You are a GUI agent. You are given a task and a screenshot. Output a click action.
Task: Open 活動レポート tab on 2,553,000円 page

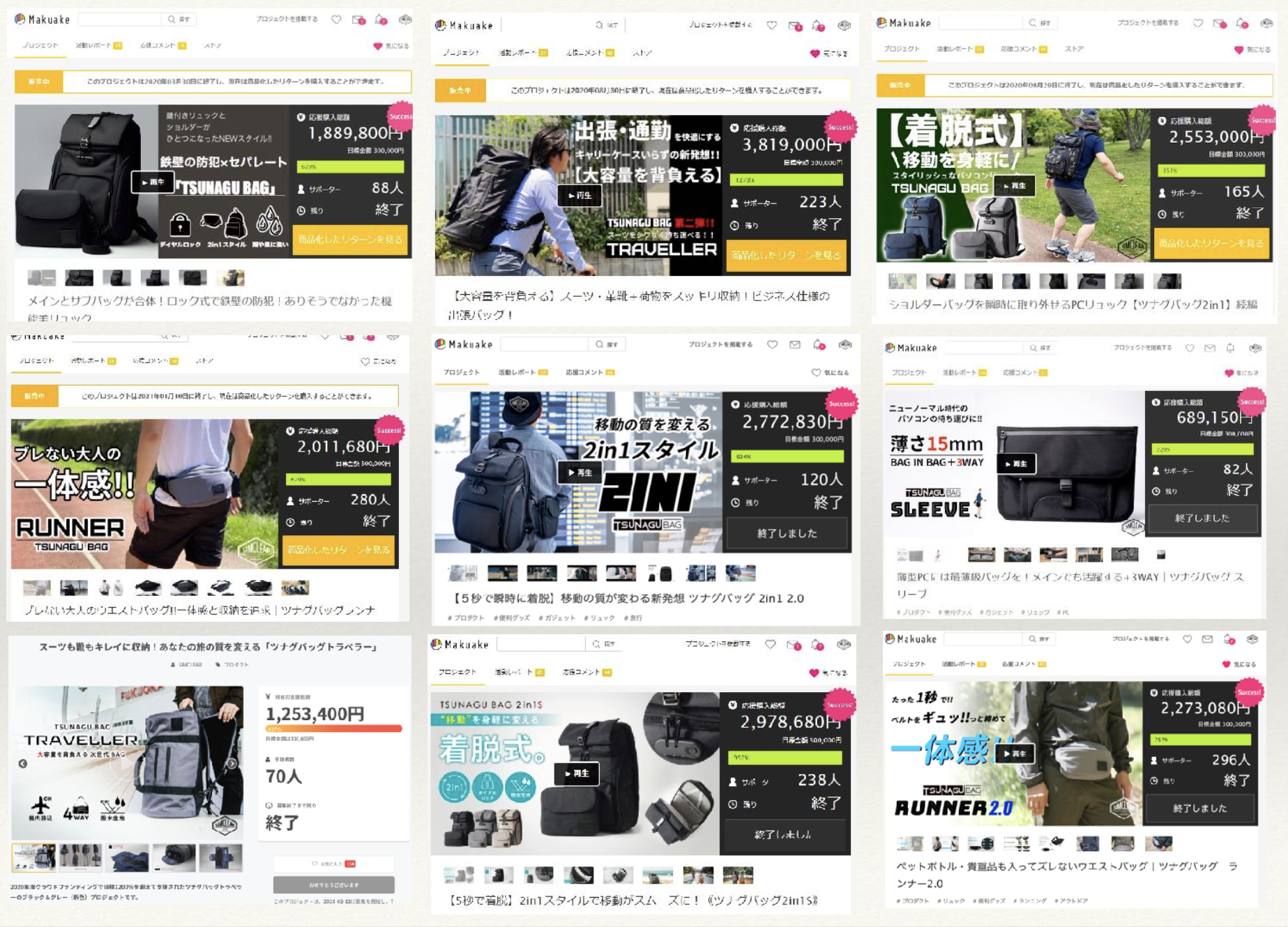click(958, 49)
